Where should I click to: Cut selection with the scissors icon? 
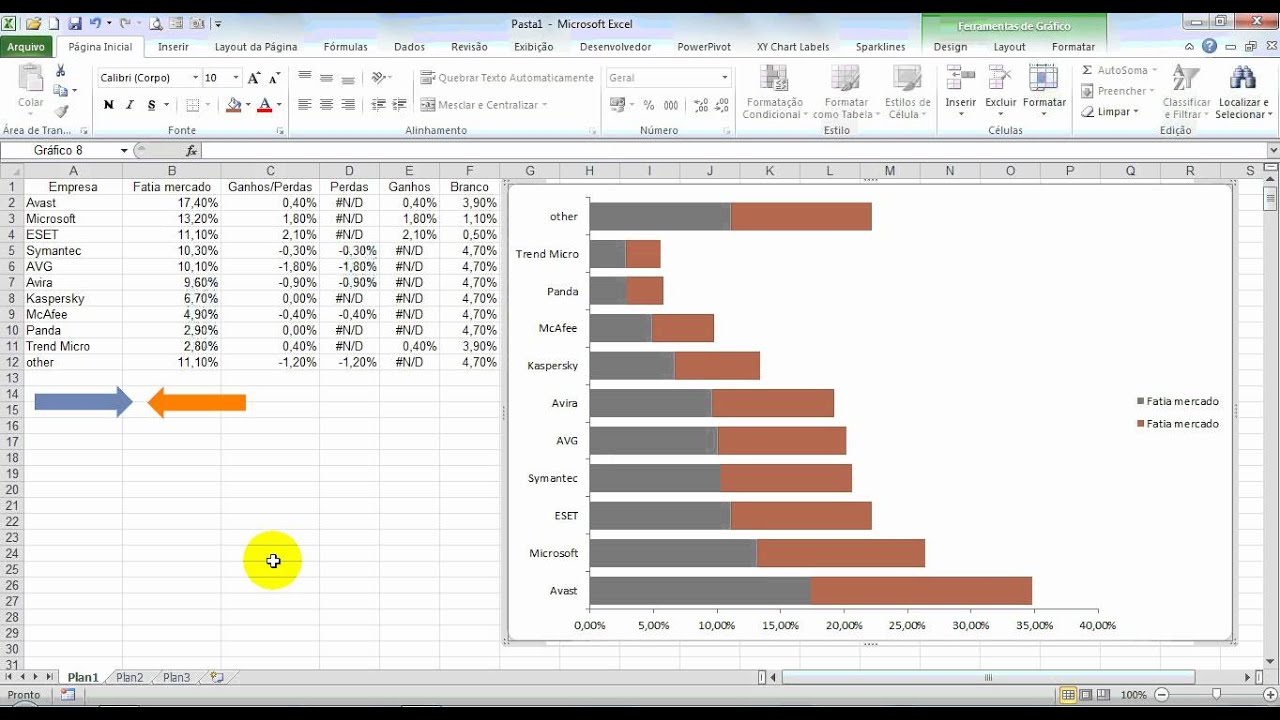[x=61, y=71]
